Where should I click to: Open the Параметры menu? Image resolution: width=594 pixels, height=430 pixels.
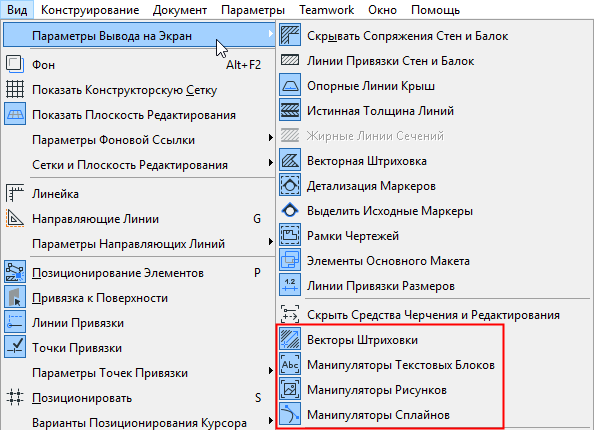tap(253, 9)
